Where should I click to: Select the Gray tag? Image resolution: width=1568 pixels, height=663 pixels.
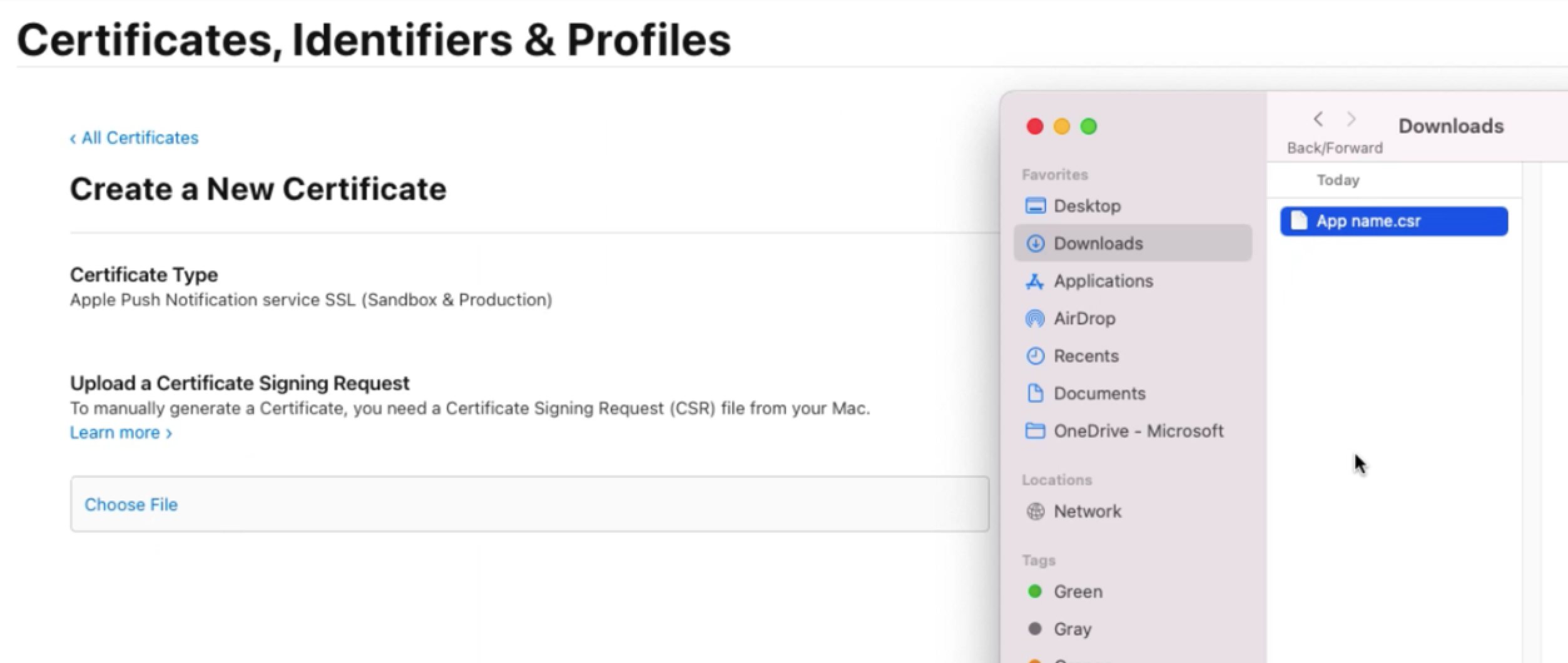click(1072, 629)
